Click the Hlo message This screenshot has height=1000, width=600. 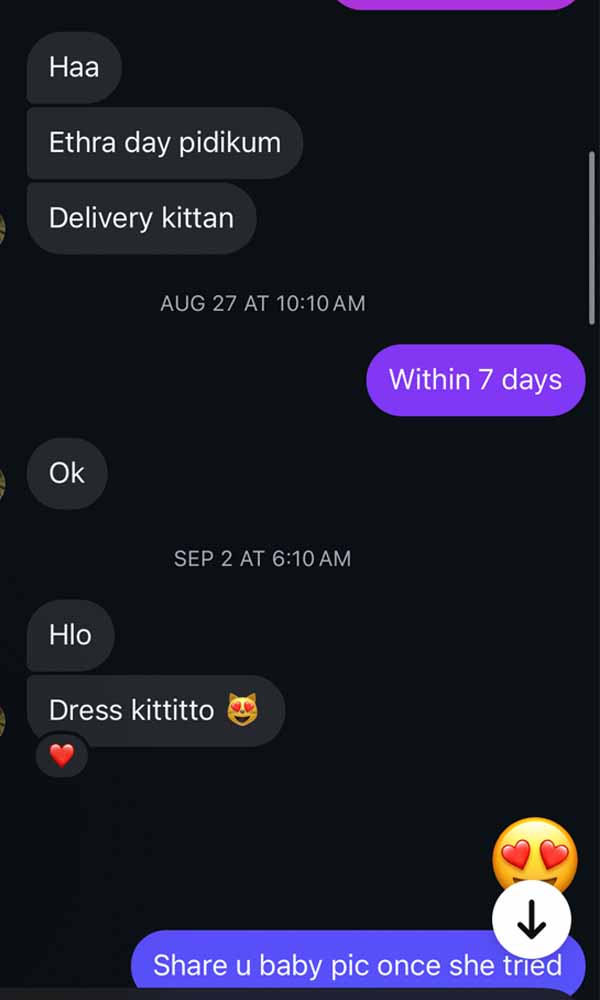[70, 635]
